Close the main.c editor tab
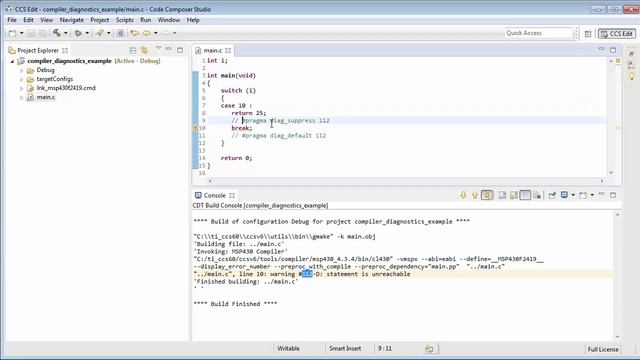Image resolution: width=640 pixels, height=360 pixels. (228, 50)
